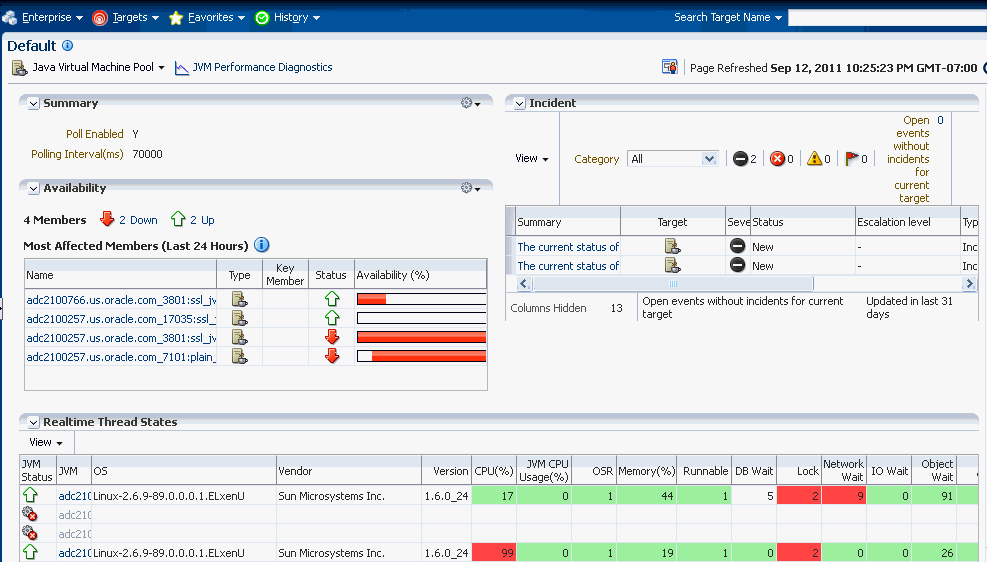Image resolution: width=987 pixels, height=562 pixels.
Task: Click type icon for adc2100257 7101 row
Action: 239,356
